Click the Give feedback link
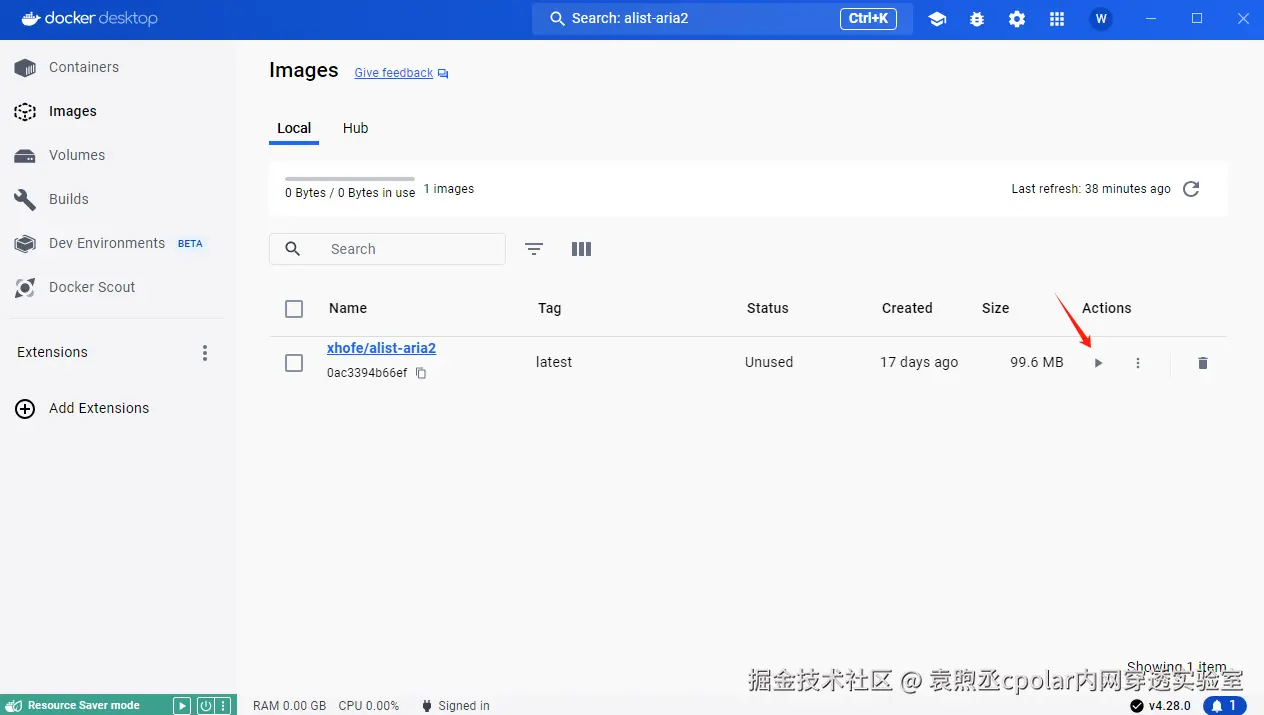Image resolution: width=1264 pixels, height=715 pixels. (x=394, y=73)
